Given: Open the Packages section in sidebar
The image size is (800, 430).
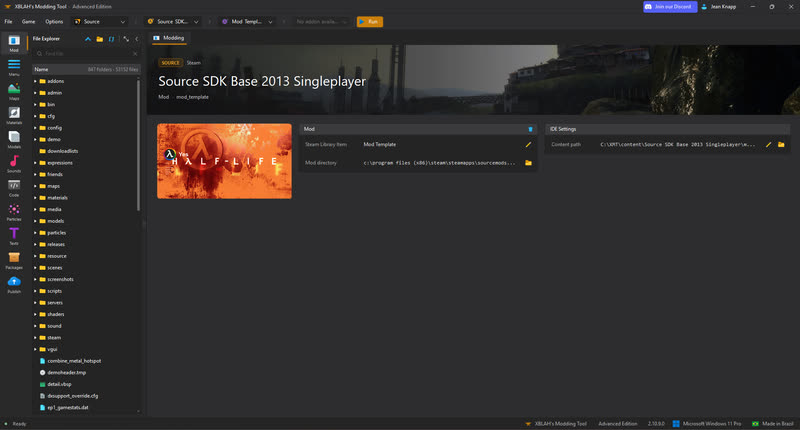Looking at the screenshot, I should [x=14, y=260].
